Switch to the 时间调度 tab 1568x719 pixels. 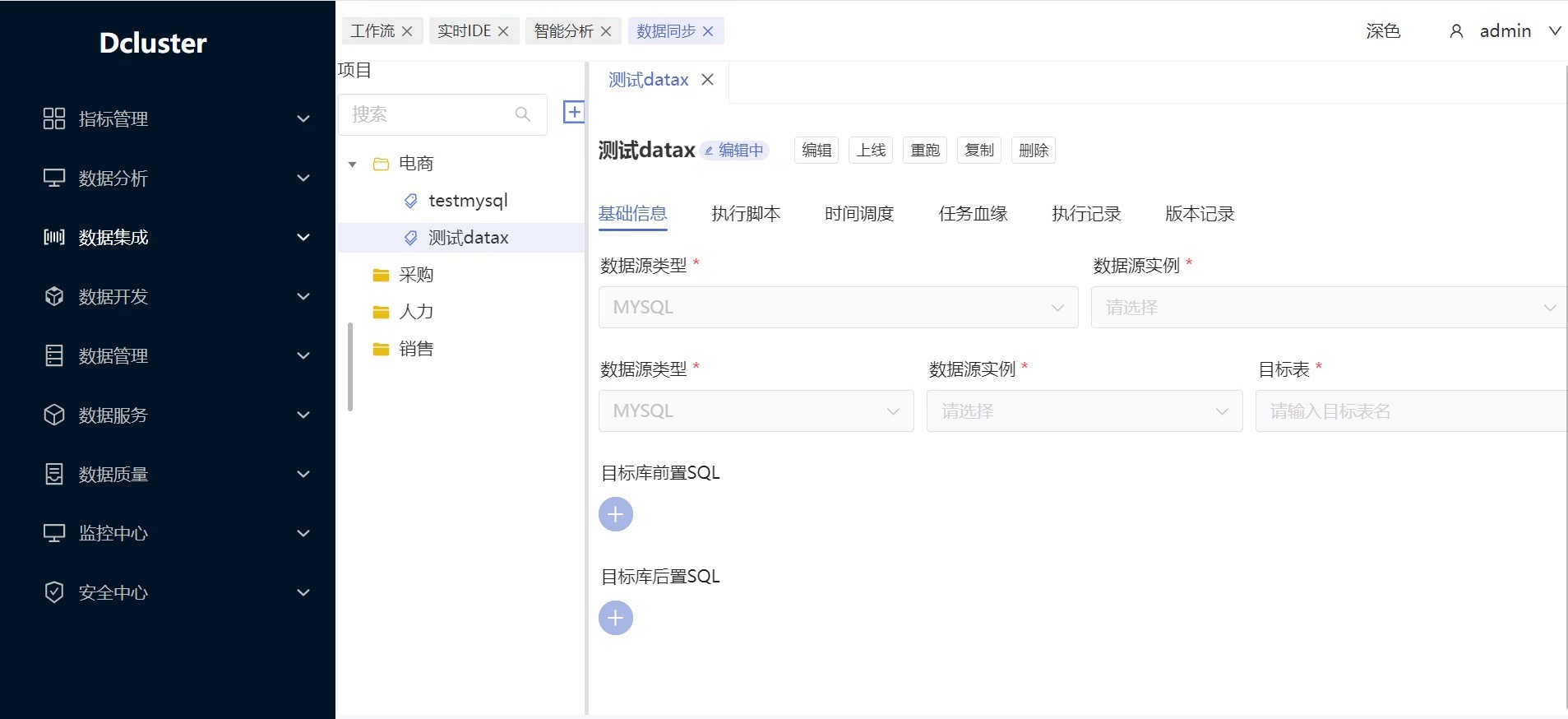pos(858,214)
